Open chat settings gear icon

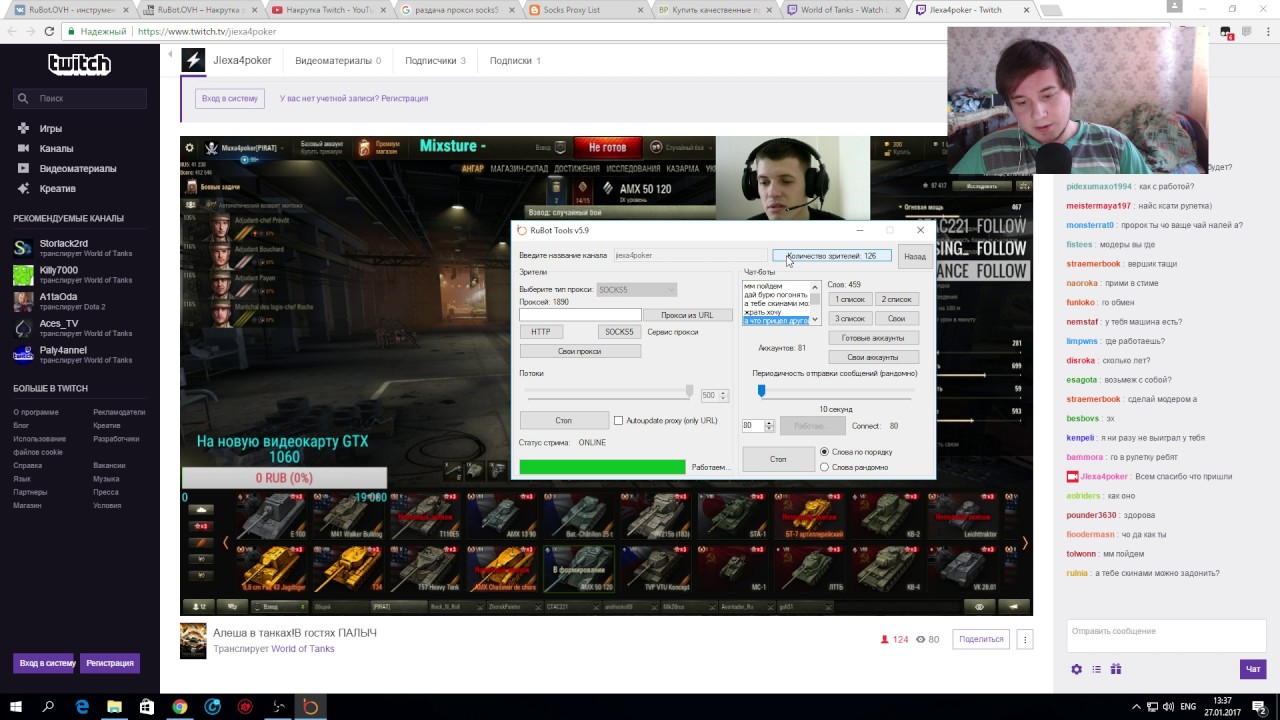1076,669
